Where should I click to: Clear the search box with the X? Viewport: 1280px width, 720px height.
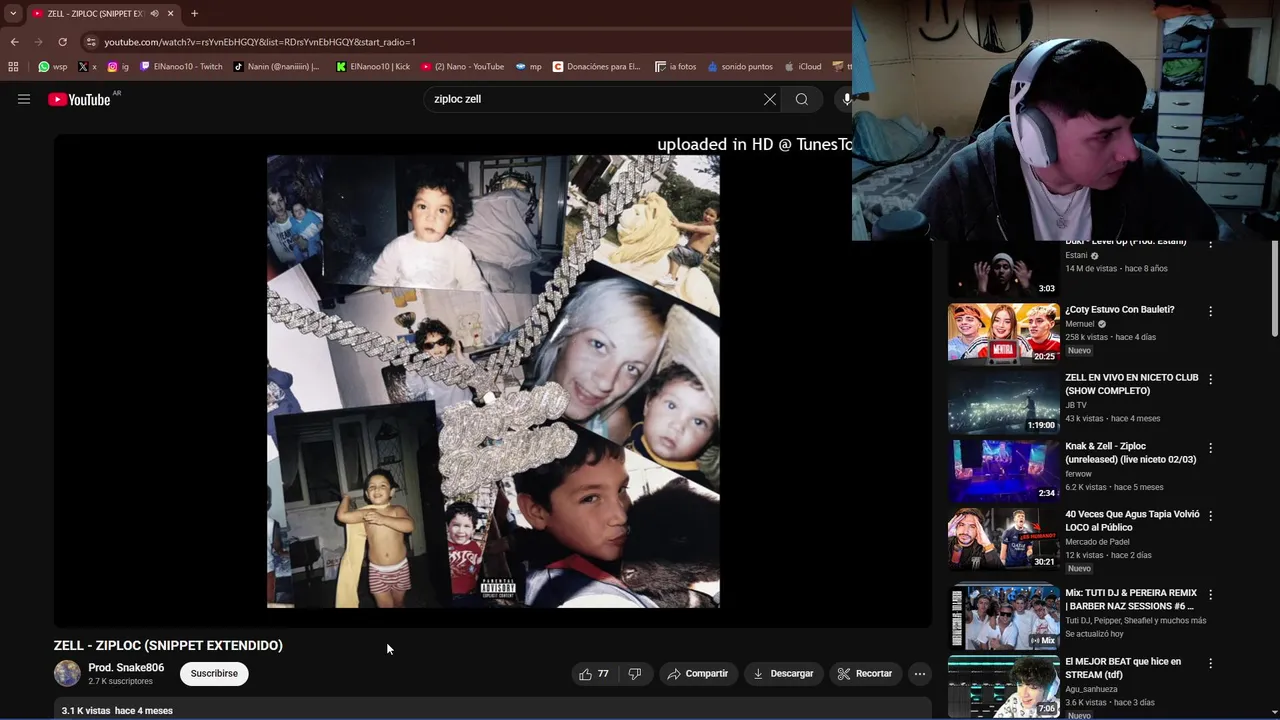point(769,99)
